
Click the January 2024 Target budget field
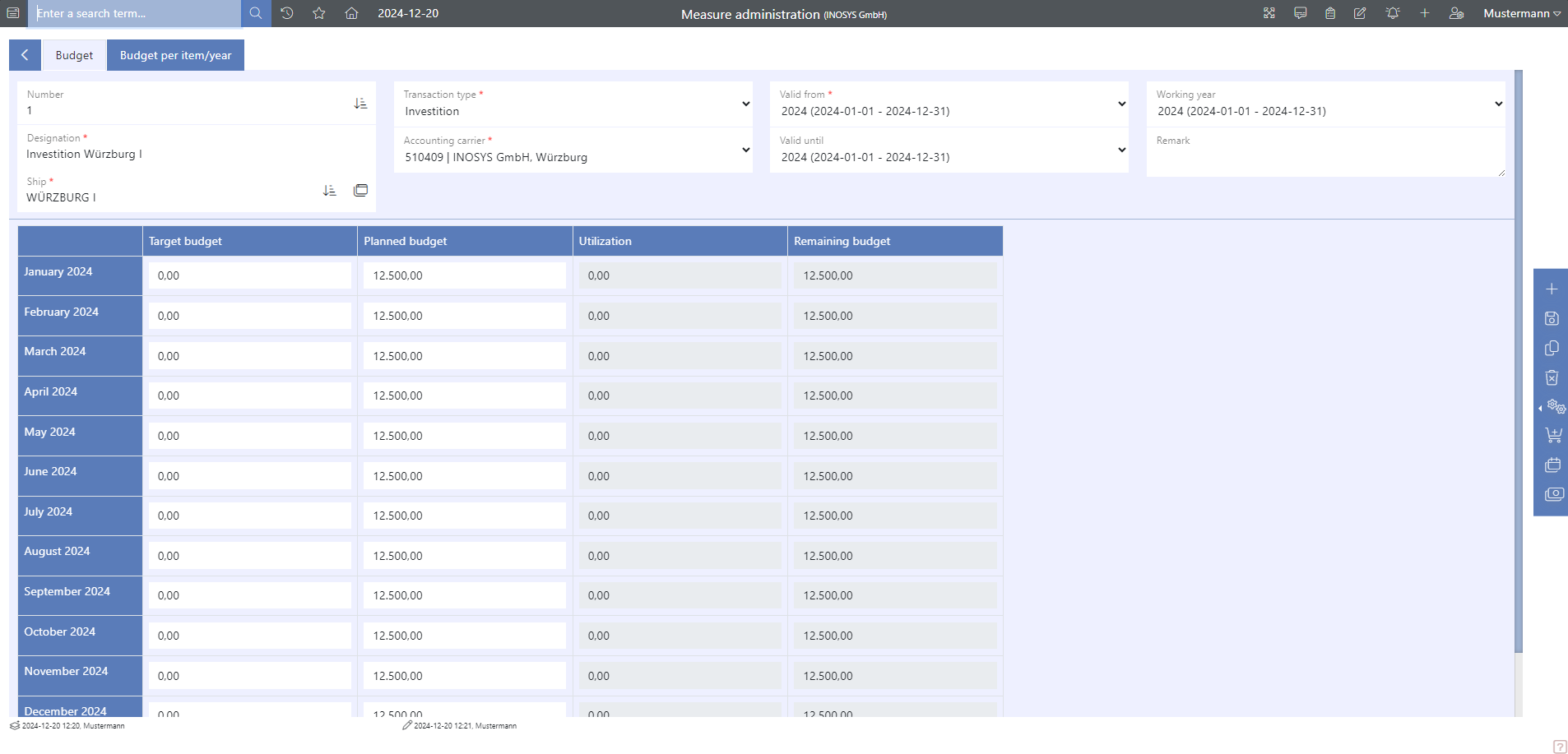point(249,275)
